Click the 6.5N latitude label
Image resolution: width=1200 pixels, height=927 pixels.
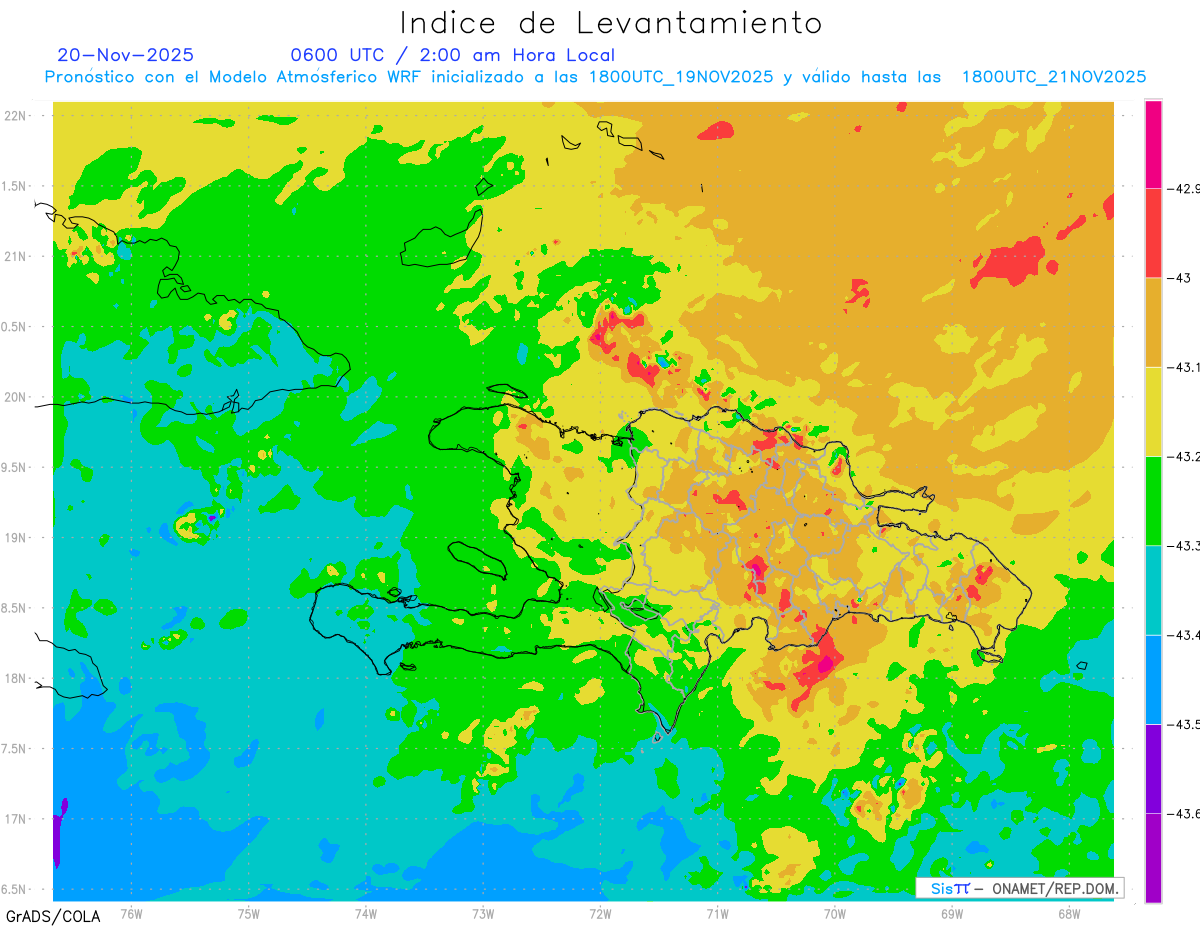(15, 890)
